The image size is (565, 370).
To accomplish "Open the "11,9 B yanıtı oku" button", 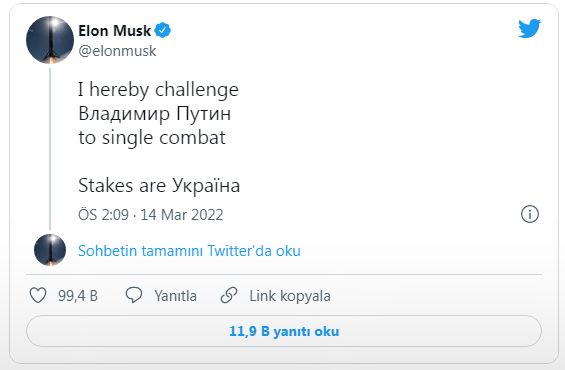I will coord(284,331).
